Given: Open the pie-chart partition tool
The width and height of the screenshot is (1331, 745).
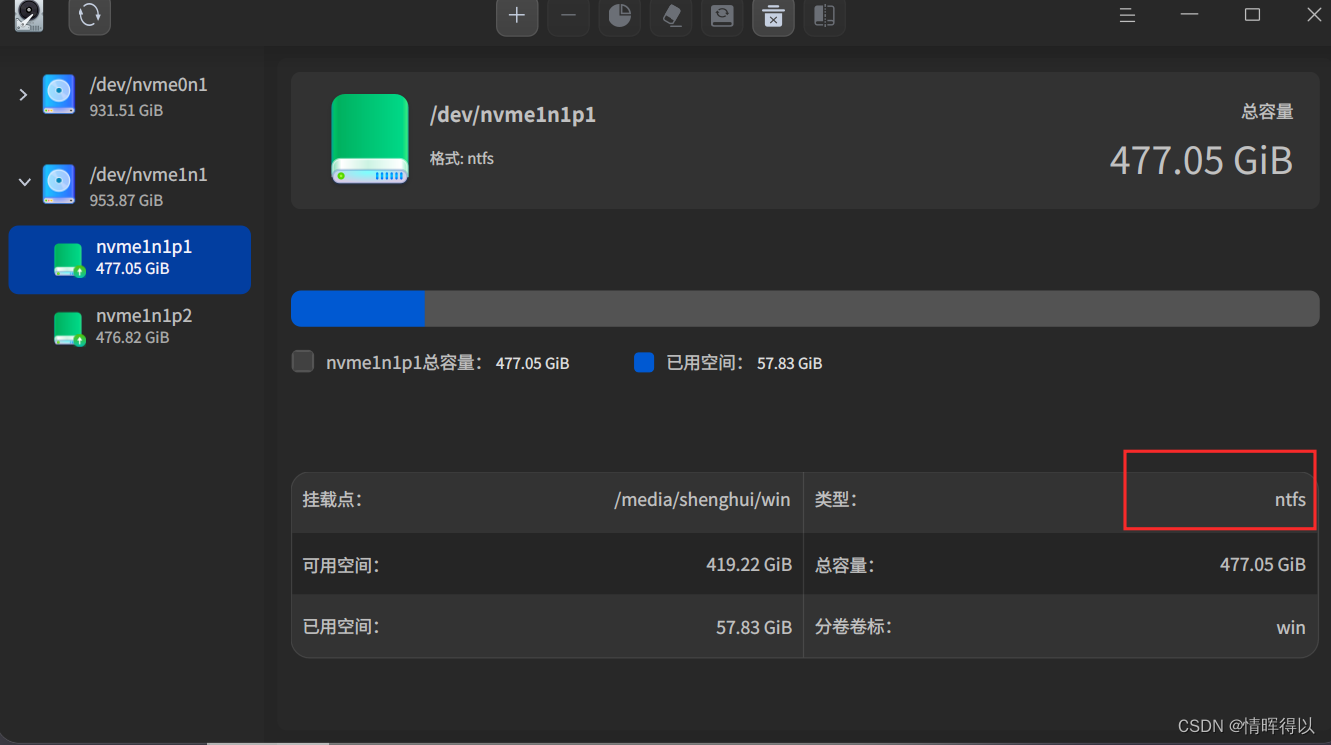Looking at the screenshot, I should coord(620,16).
